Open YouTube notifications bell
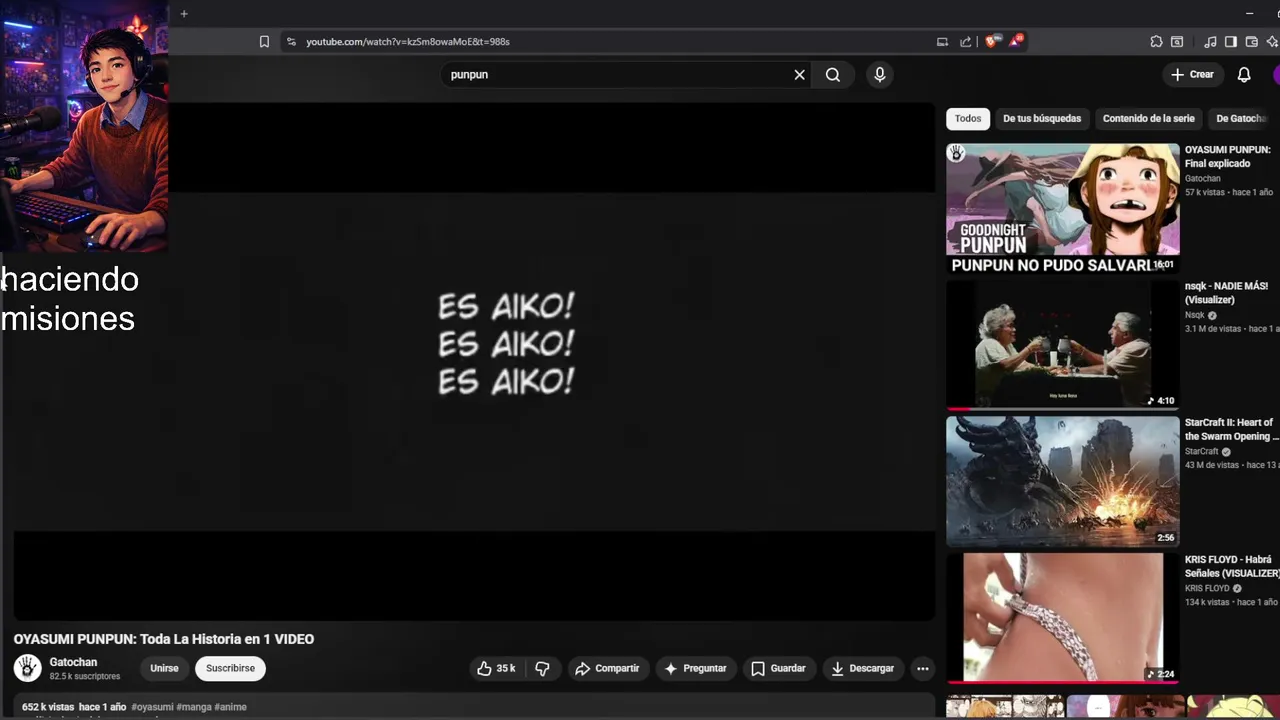 (x=1244, y=75)
